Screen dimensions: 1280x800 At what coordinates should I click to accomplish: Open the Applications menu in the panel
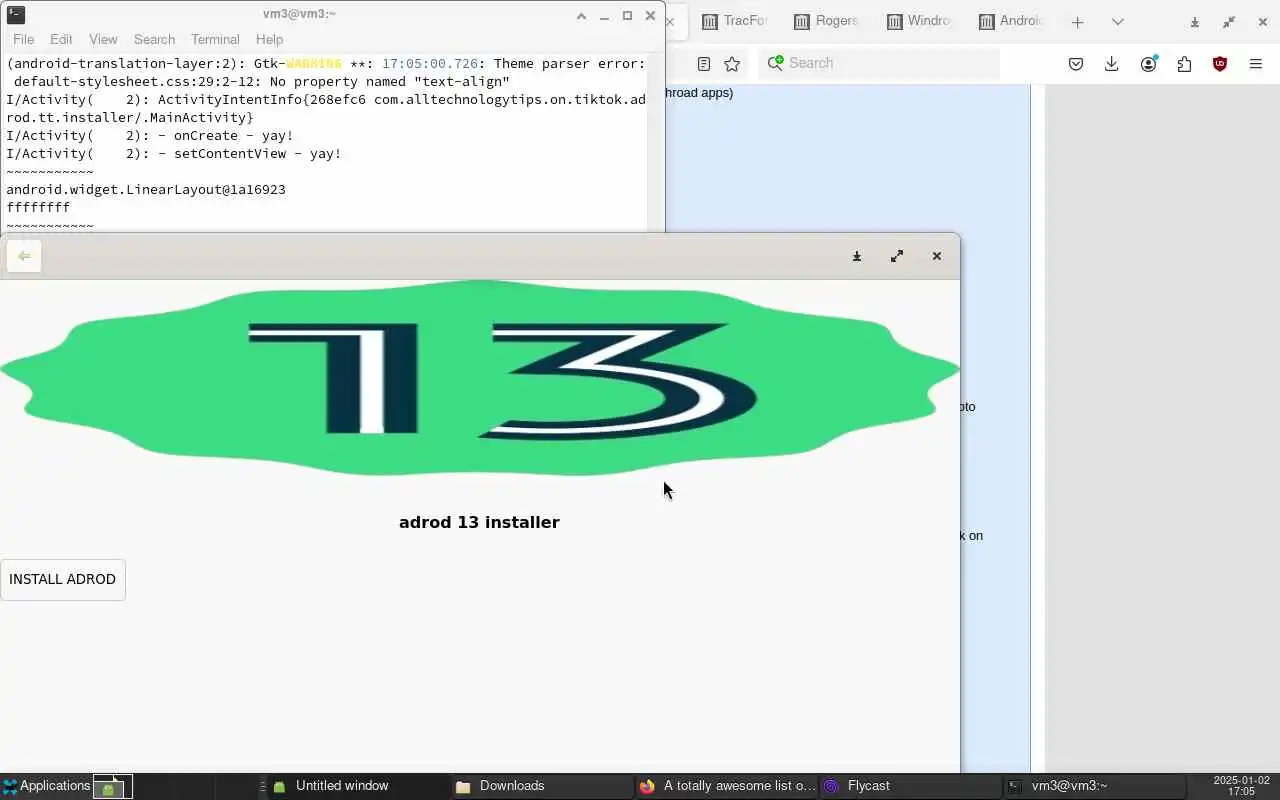click(46, 786)
